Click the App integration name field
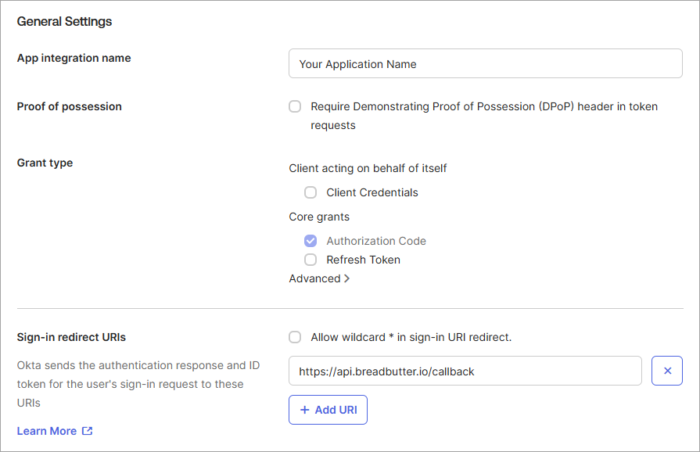This screenshot has width=700, height=452. (485, 64)
